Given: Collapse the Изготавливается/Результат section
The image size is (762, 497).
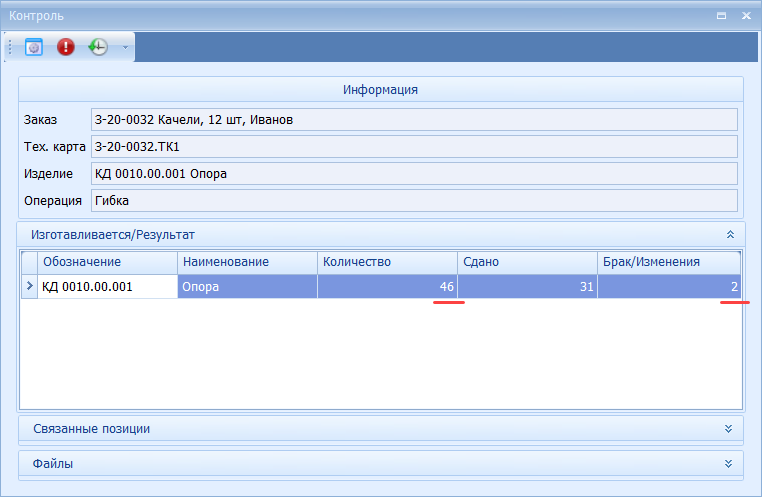Looking at the screenshot, I should [x=729, y=234].
